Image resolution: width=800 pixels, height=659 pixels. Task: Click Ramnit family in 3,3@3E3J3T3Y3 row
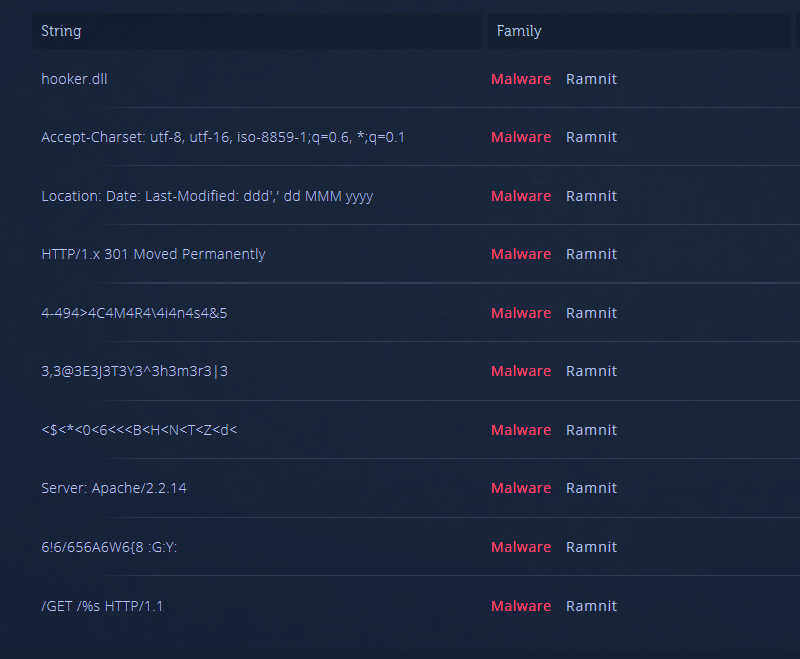[x=591, y=371]
